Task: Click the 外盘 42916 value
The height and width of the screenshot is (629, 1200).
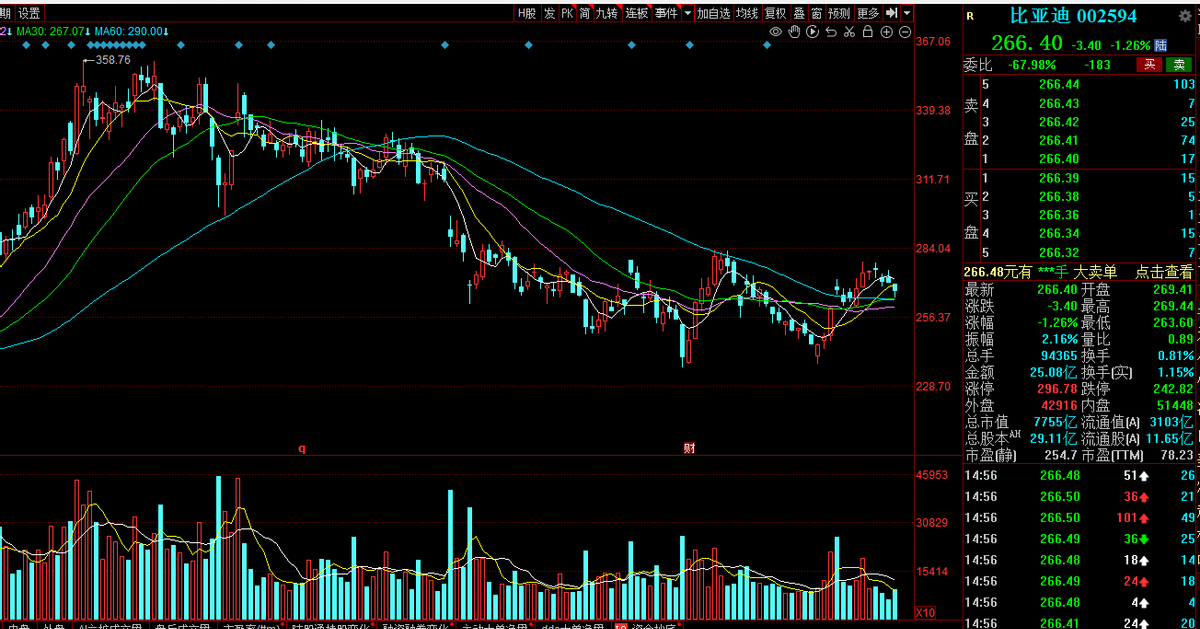Action: point(1057,406)
